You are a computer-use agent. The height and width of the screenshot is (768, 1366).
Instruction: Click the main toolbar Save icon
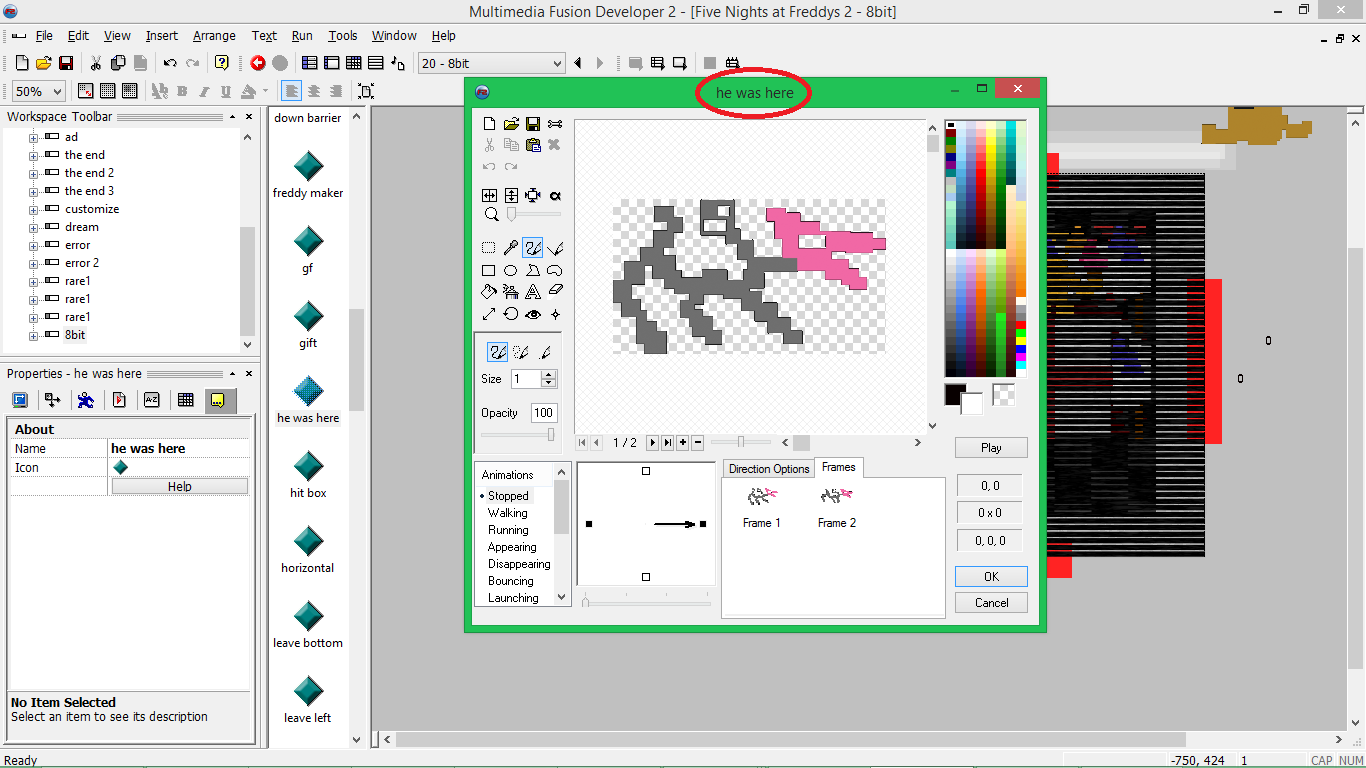pos(66,63)
